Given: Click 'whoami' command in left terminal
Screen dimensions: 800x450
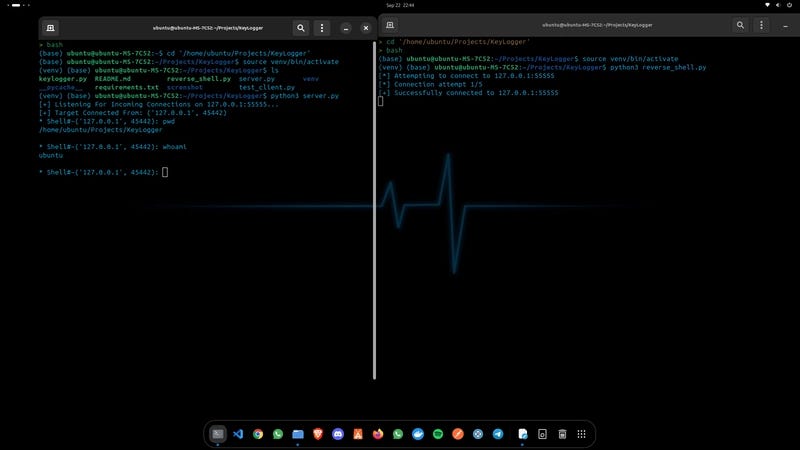Looking at the screenshot, I should click(174, 147).
